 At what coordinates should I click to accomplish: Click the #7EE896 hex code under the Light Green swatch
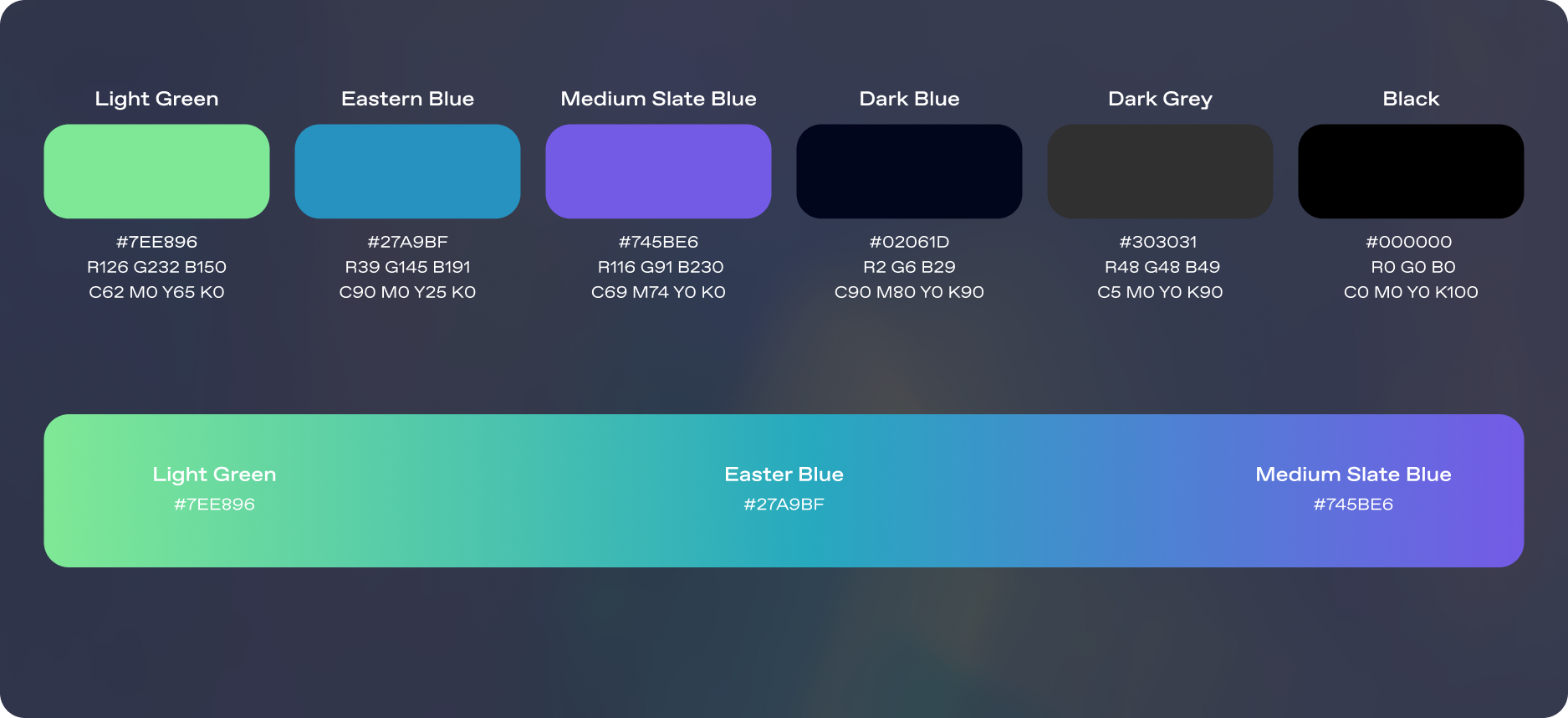pos(156,242)
